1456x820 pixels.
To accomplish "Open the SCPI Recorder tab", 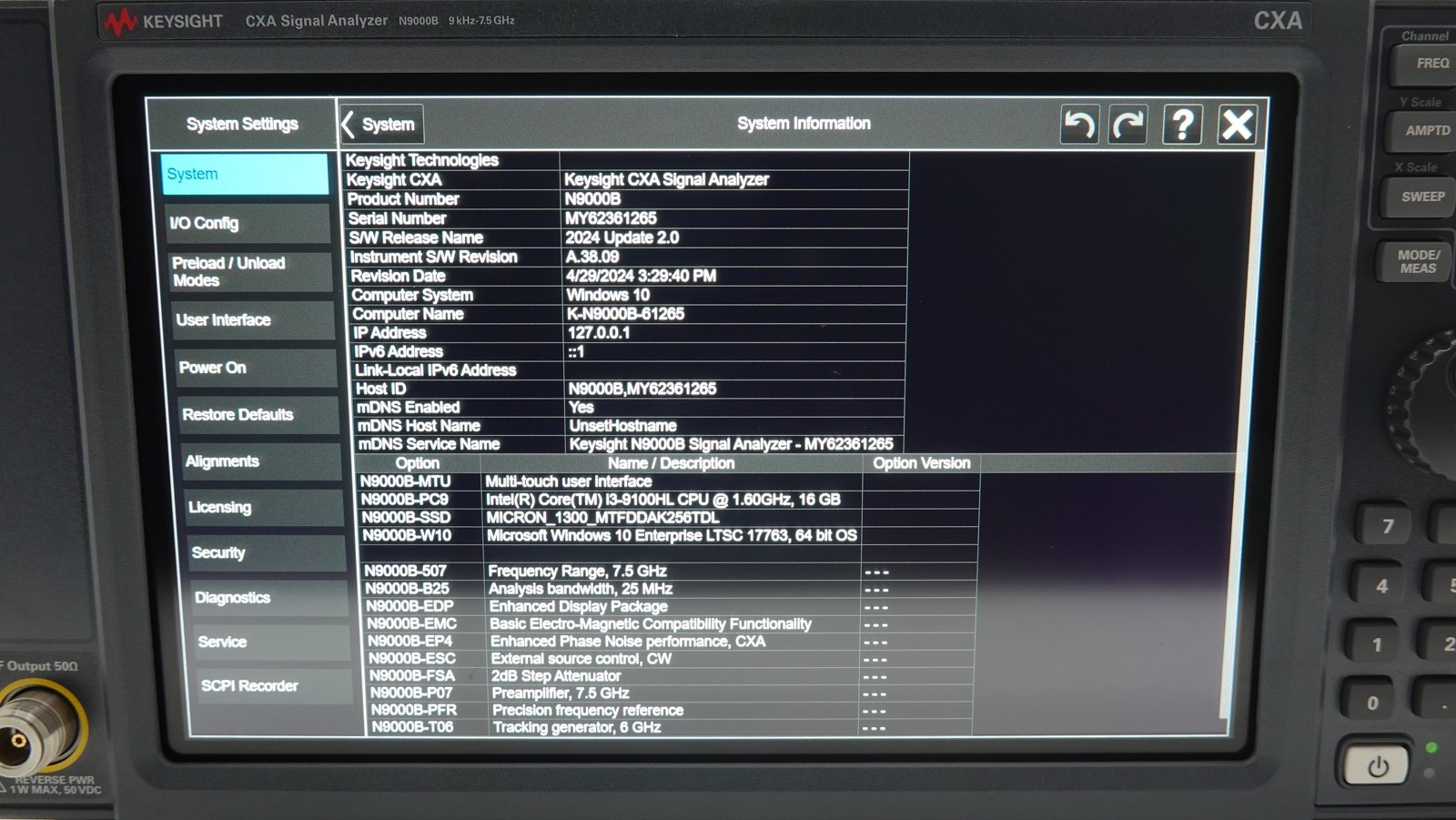I will (275, 685).
